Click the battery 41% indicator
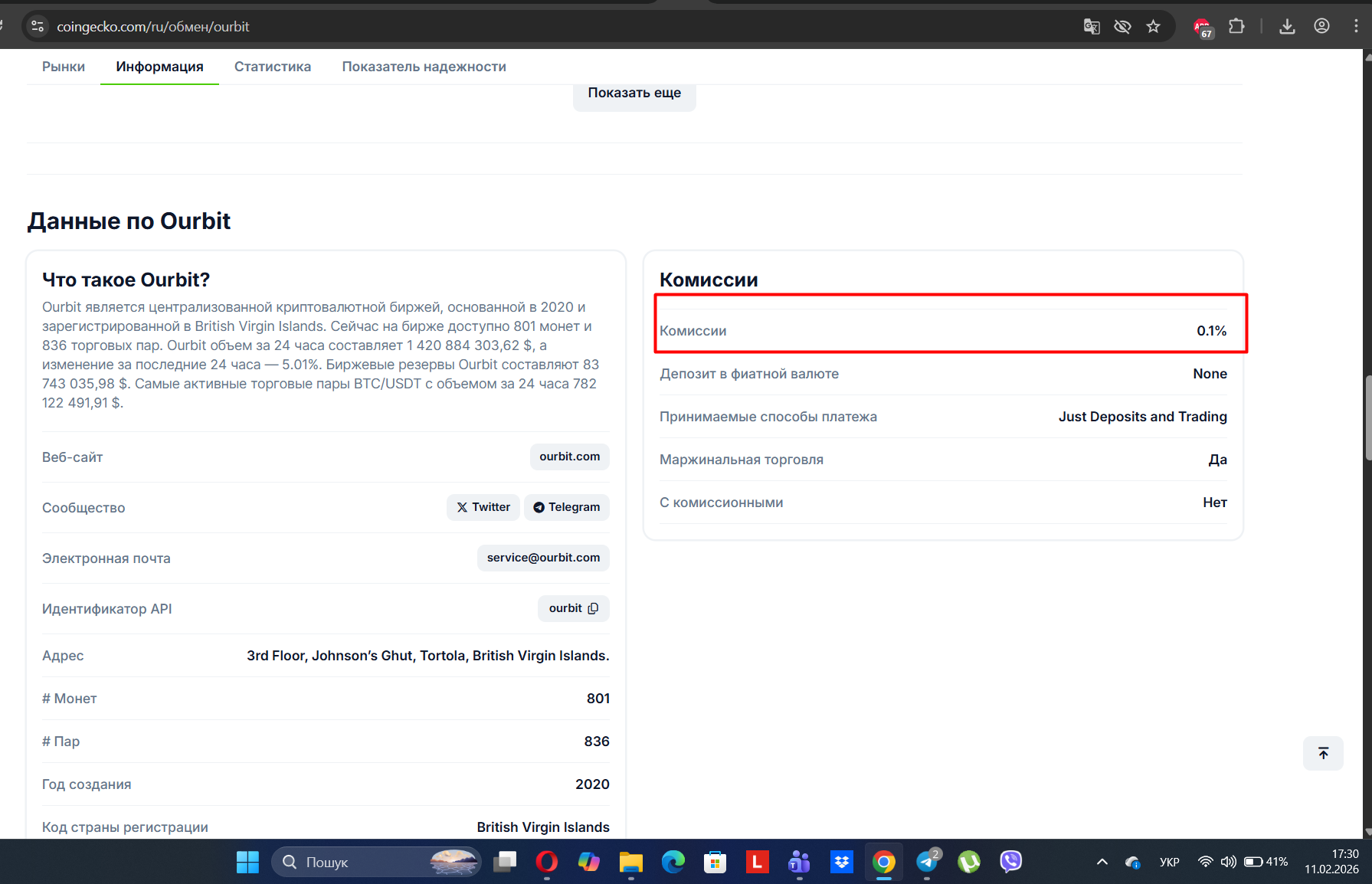This screenshot has height=884, width=1372. pyautogui.click(x=1266, y=862)
